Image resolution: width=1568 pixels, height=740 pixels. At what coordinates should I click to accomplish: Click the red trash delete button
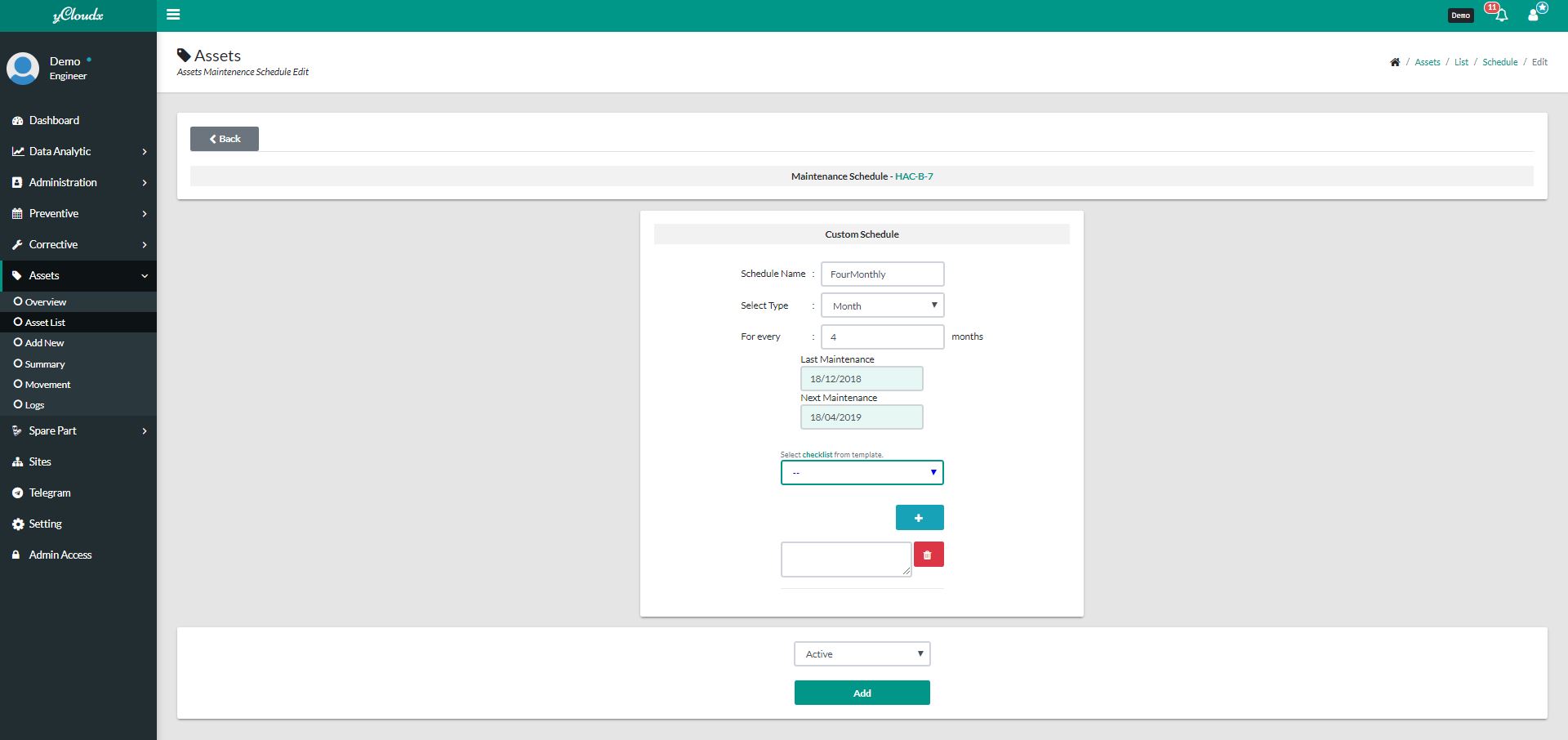pos(928,555)
